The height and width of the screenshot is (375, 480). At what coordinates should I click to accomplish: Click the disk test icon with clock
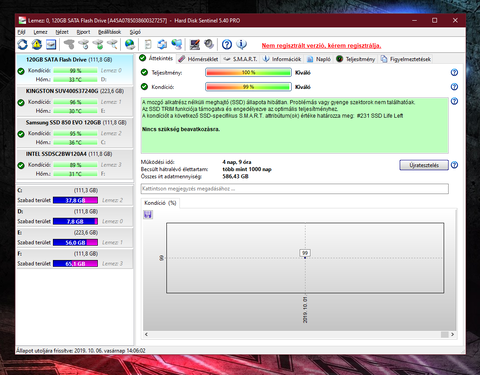click(x=83, y=44)
